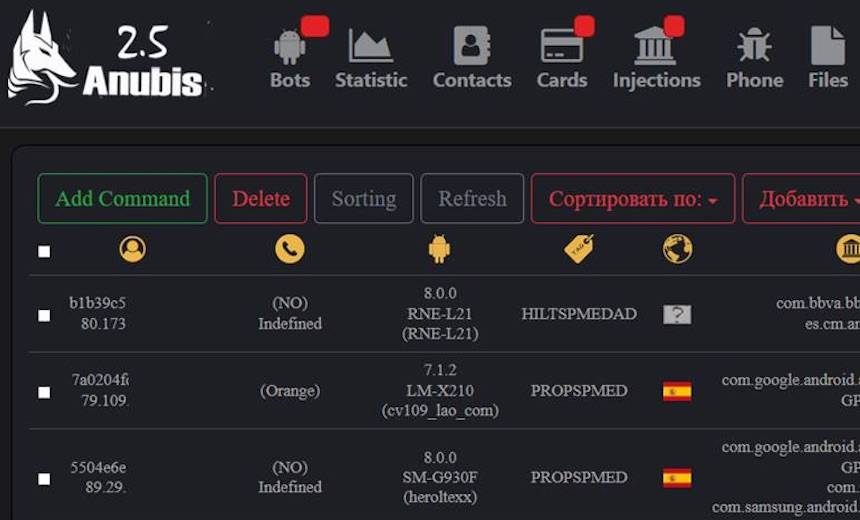
Task: Click the Spain flag in SM-G930F row
Action: [x=677, y=478]
